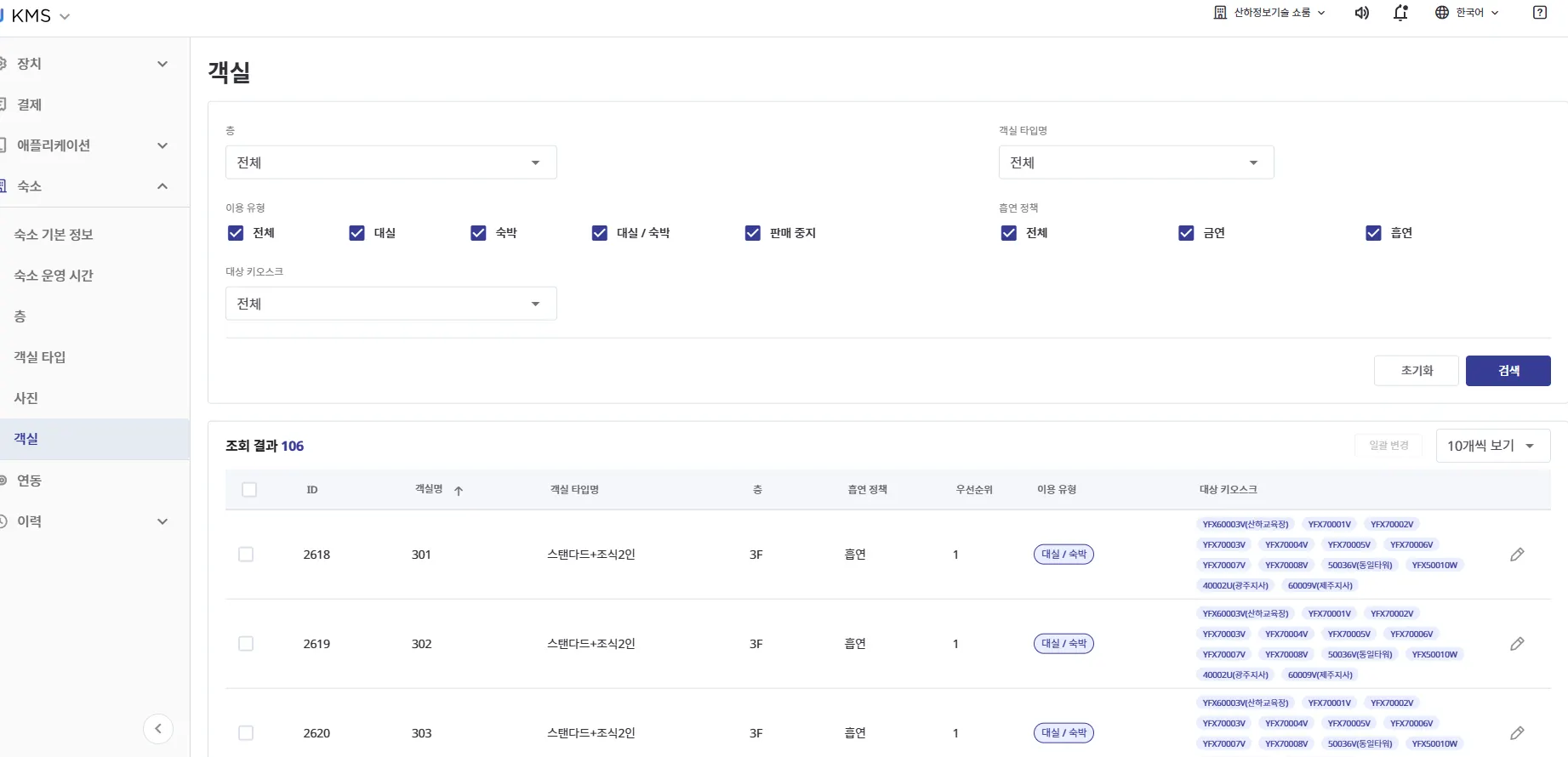This screenshot has height=757, width=1568.
Task: Sort by 객실명 using the arrow icon
Action: [459, 491]
